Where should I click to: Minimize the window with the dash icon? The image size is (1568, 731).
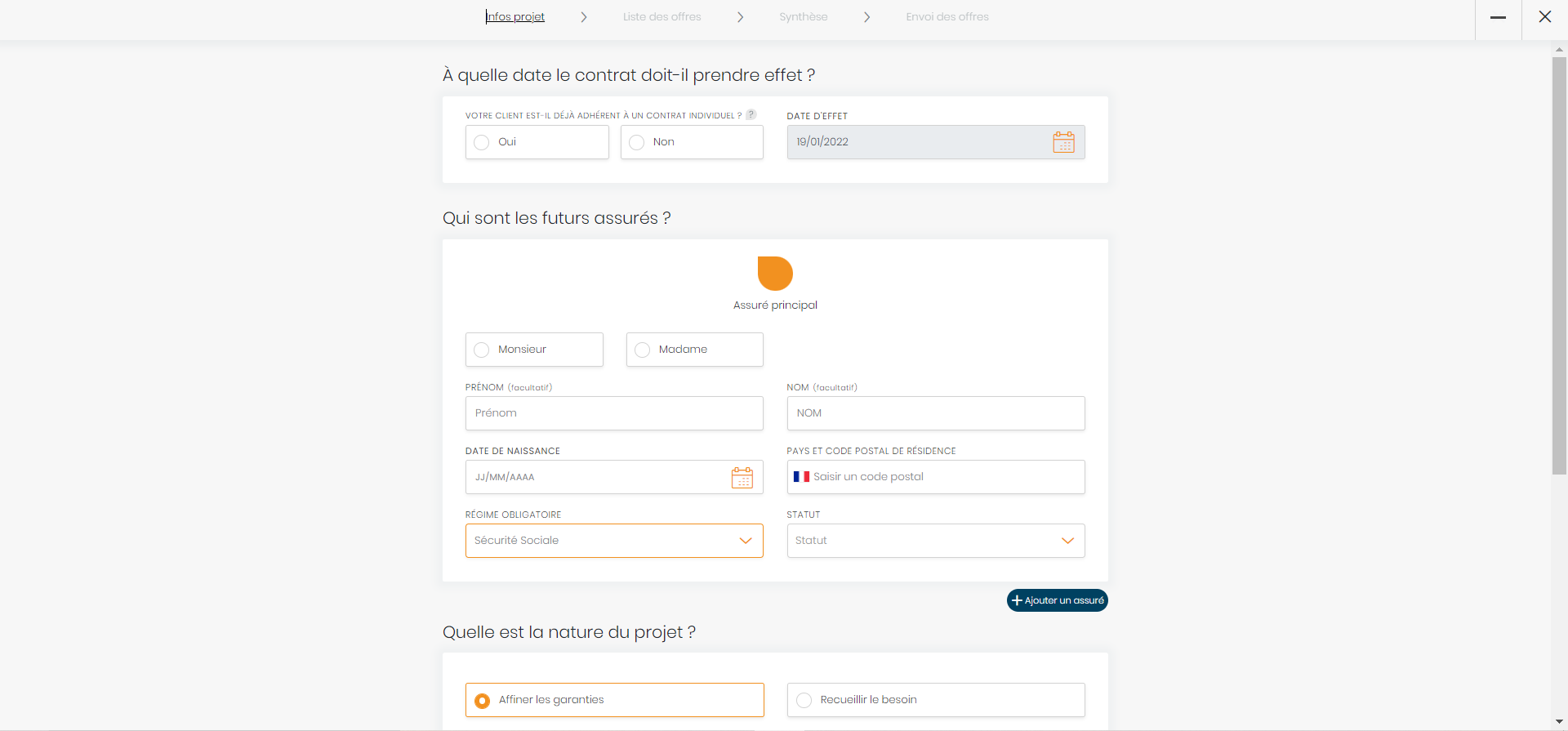(1498, 17)
